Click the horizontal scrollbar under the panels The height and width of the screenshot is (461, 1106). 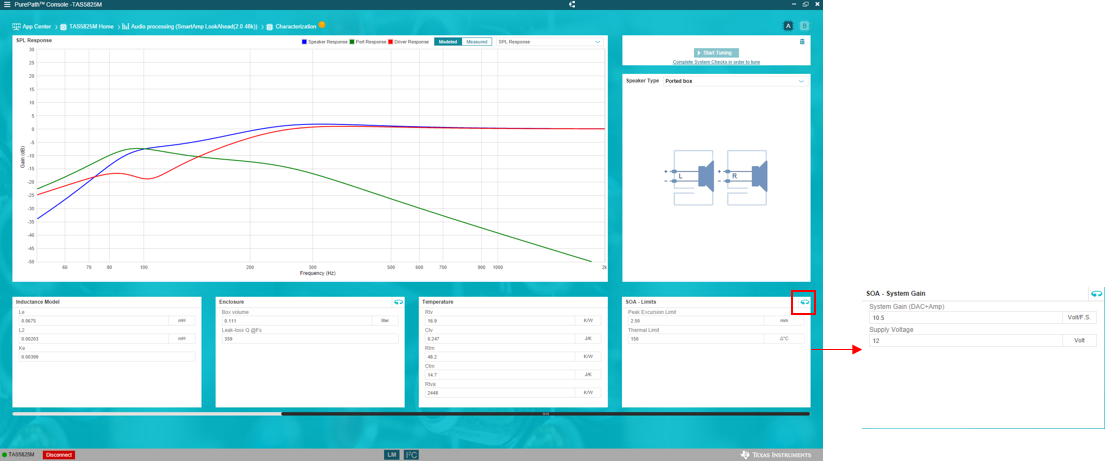(x=545, y=414)
